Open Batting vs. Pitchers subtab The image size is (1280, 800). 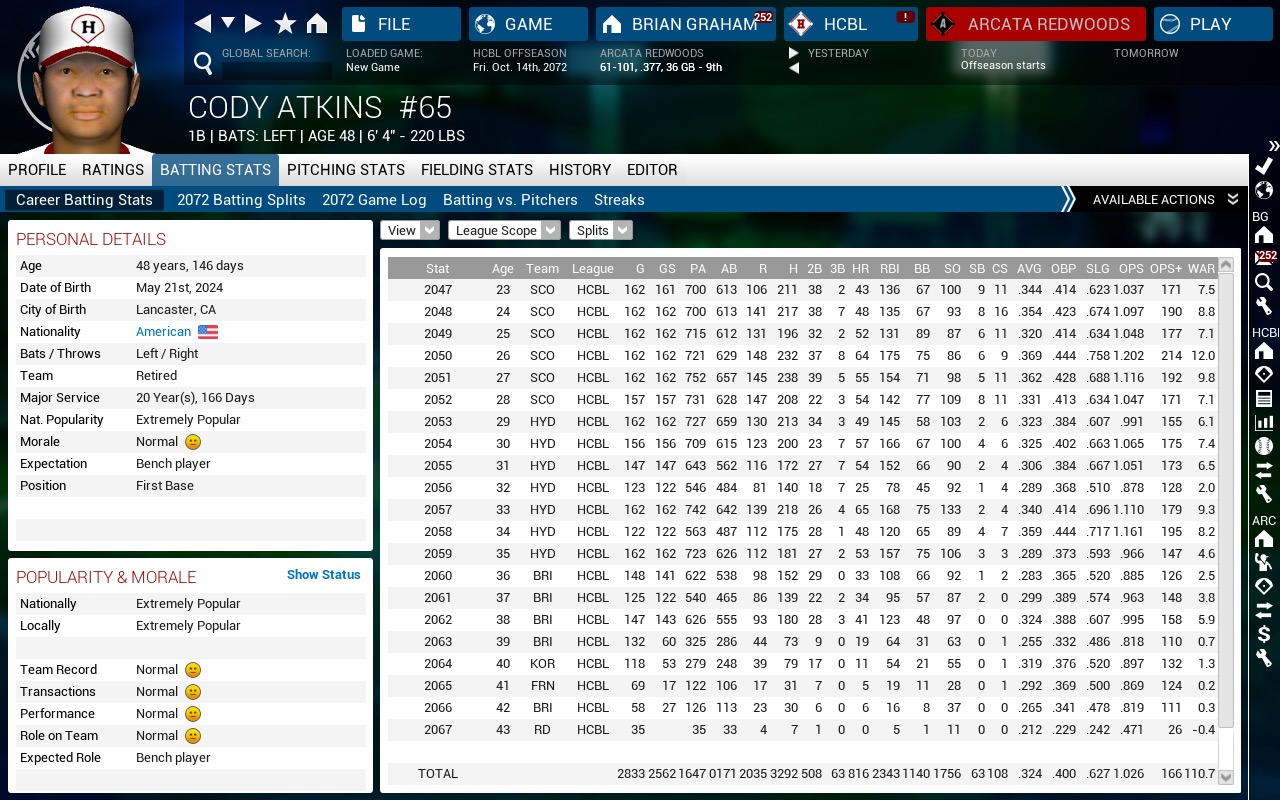click(x=510, y=200)
